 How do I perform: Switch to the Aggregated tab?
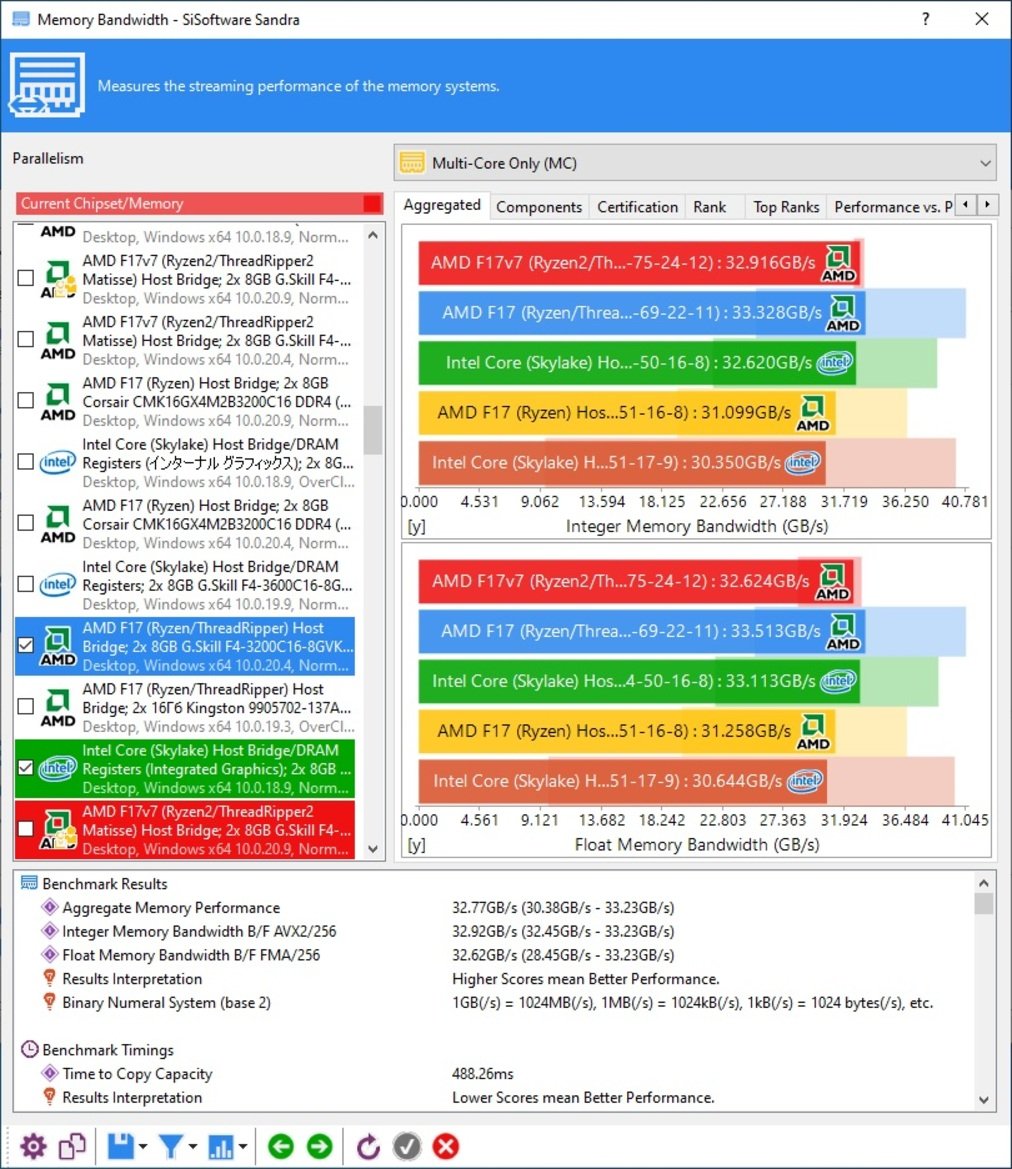tap(442, 205)
